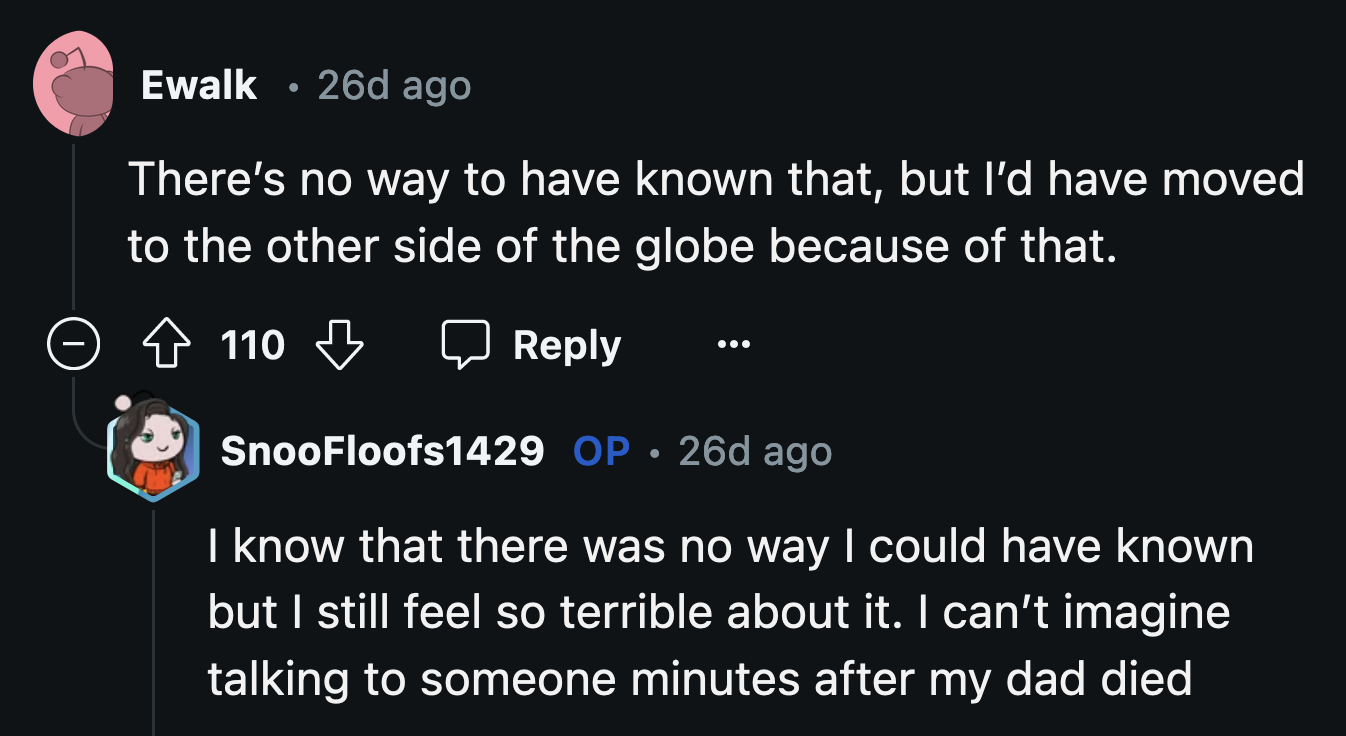Open SnooFloofs1429's profile from the username
This screenshot has height=736, width=1346.
click(383, 450)
